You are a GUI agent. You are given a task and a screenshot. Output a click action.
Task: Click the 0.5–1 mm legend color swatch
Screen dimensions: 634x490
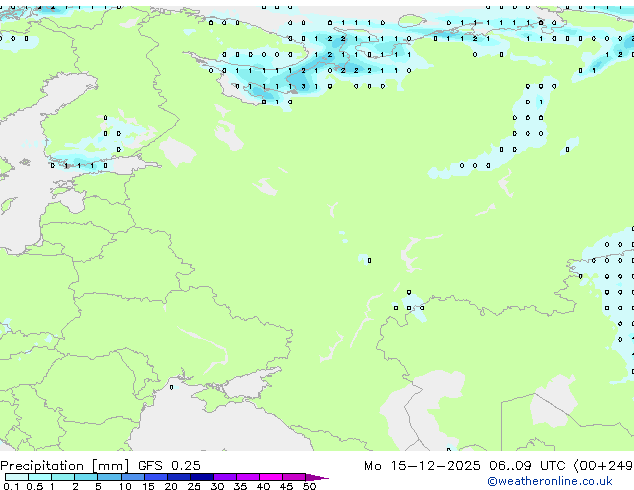pos(40,477)
